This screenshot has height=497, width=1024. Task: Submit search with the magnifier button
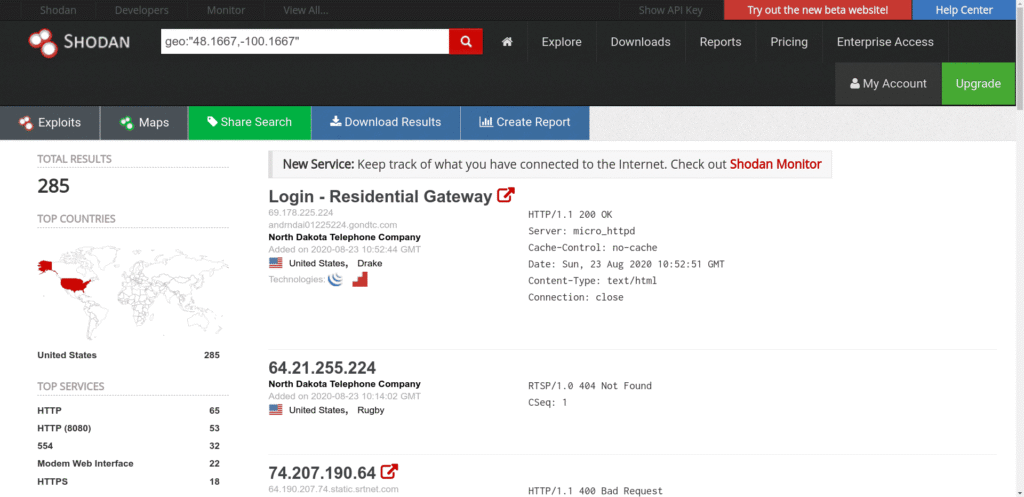[x=466, y=42]
